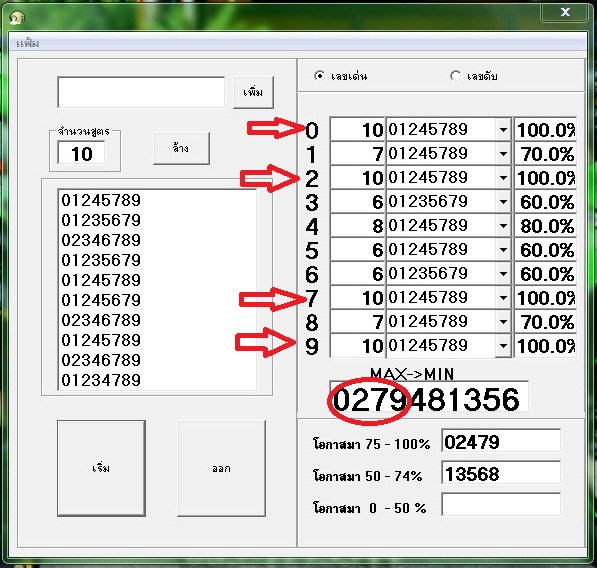Image resolution: width=597 pixels, height=568 pixels.
Task: Close the window with the X button
Action: pyautogui.click(x=564, y=13)
